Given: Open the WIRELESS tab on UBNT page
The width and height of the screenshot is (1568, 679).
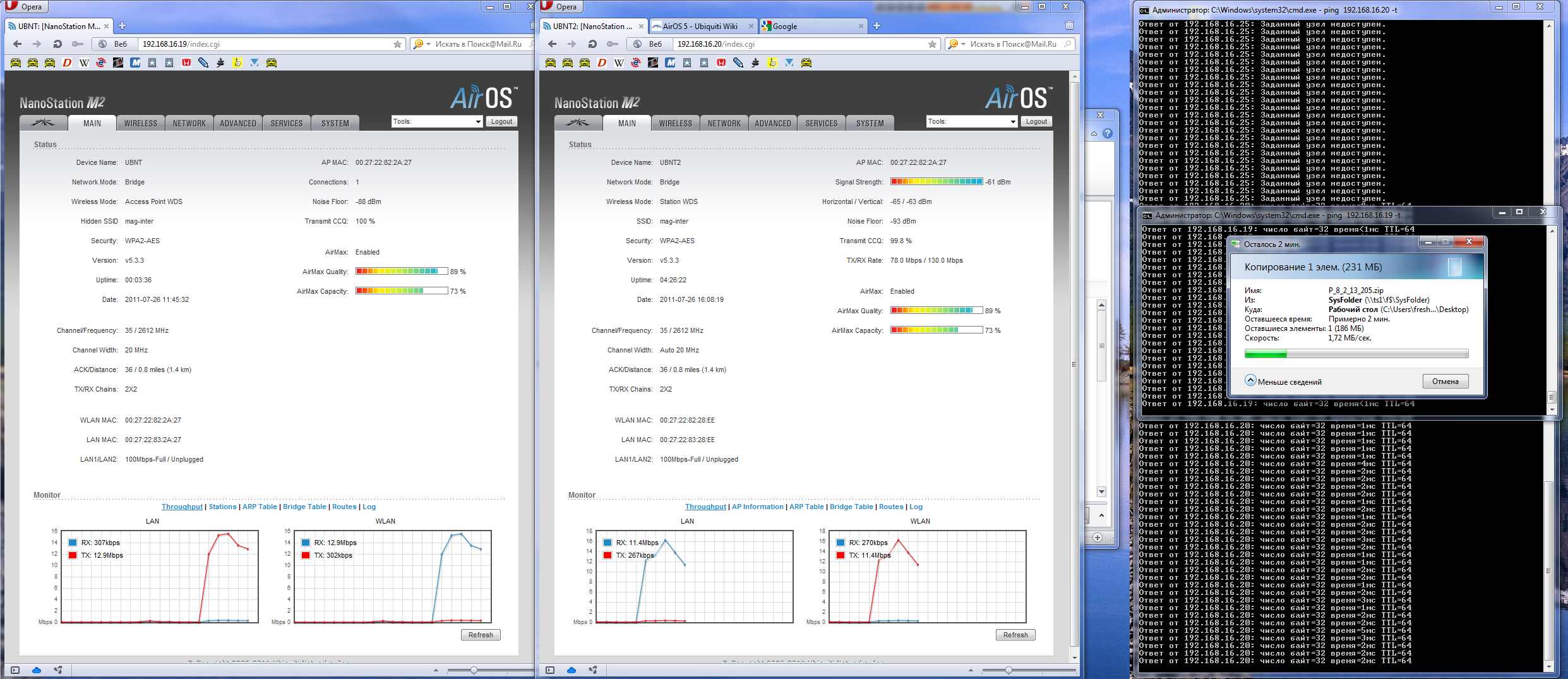Looking at the screenshot, I should coord(141,123).
